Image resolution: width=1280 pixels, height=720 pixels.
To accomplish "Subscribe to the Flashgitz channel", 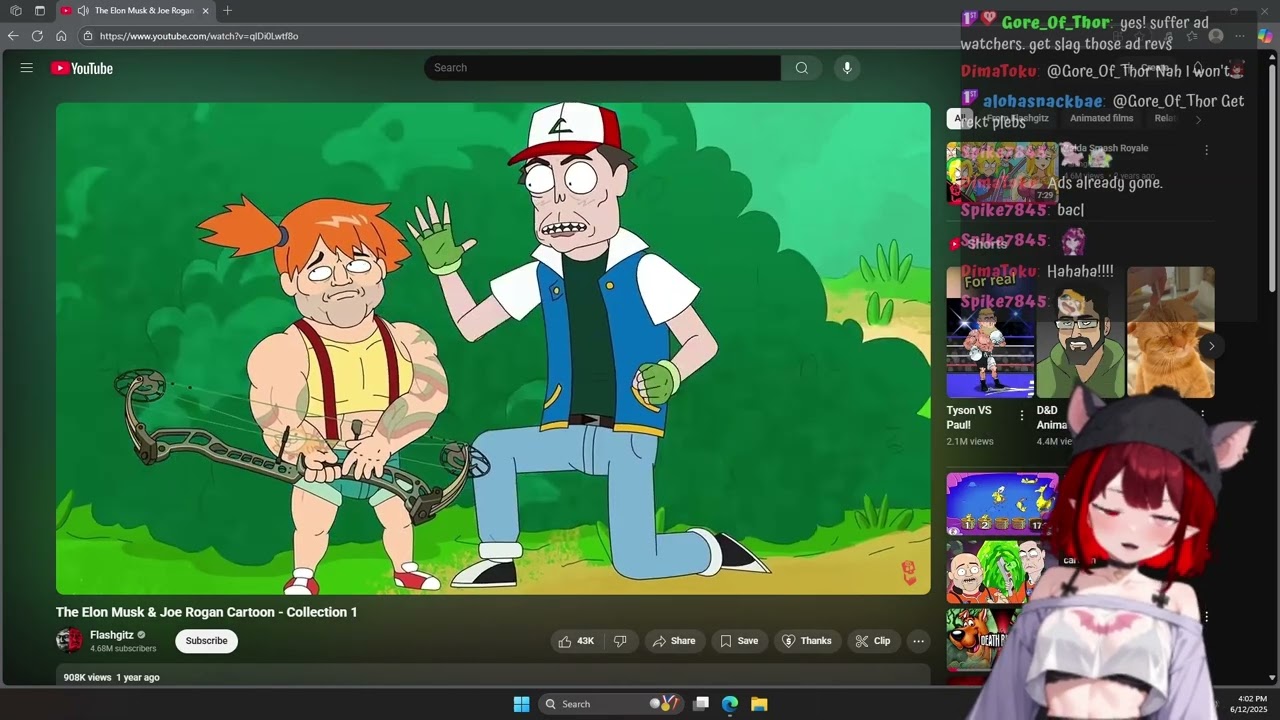I will click(x=207, y=641).
